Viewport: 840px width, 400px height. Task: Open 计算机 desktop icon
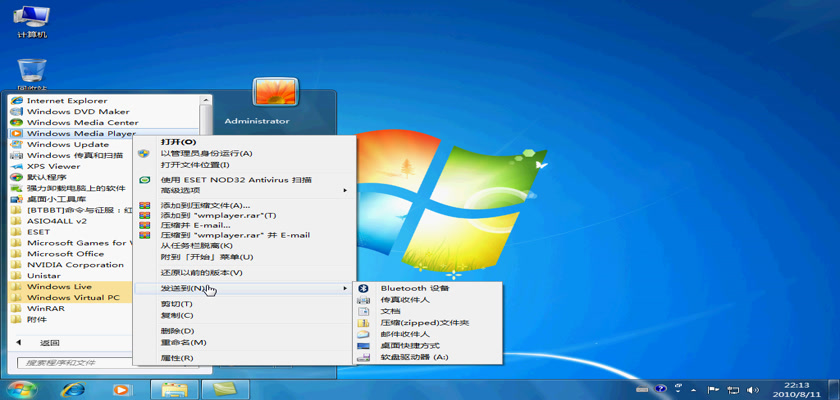[32, 22]
